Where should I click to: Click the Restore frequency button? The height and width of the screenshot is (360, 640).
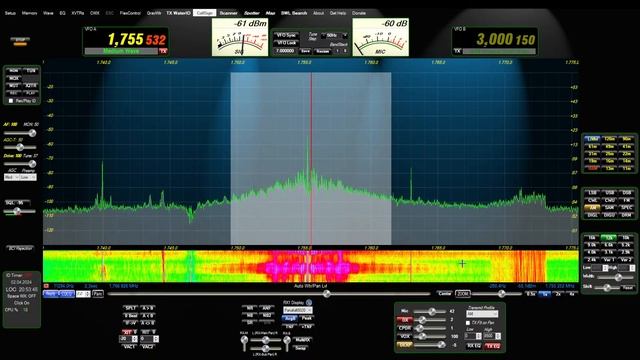[322, 51]
